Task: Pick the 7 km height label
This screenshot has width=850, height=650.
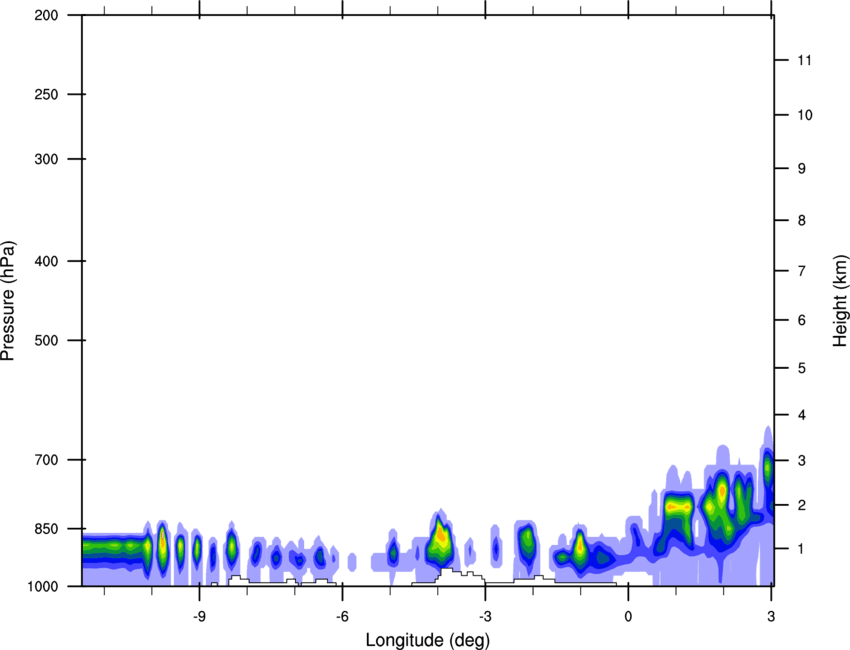Action: pyautogui.click(x=802, y=271)
